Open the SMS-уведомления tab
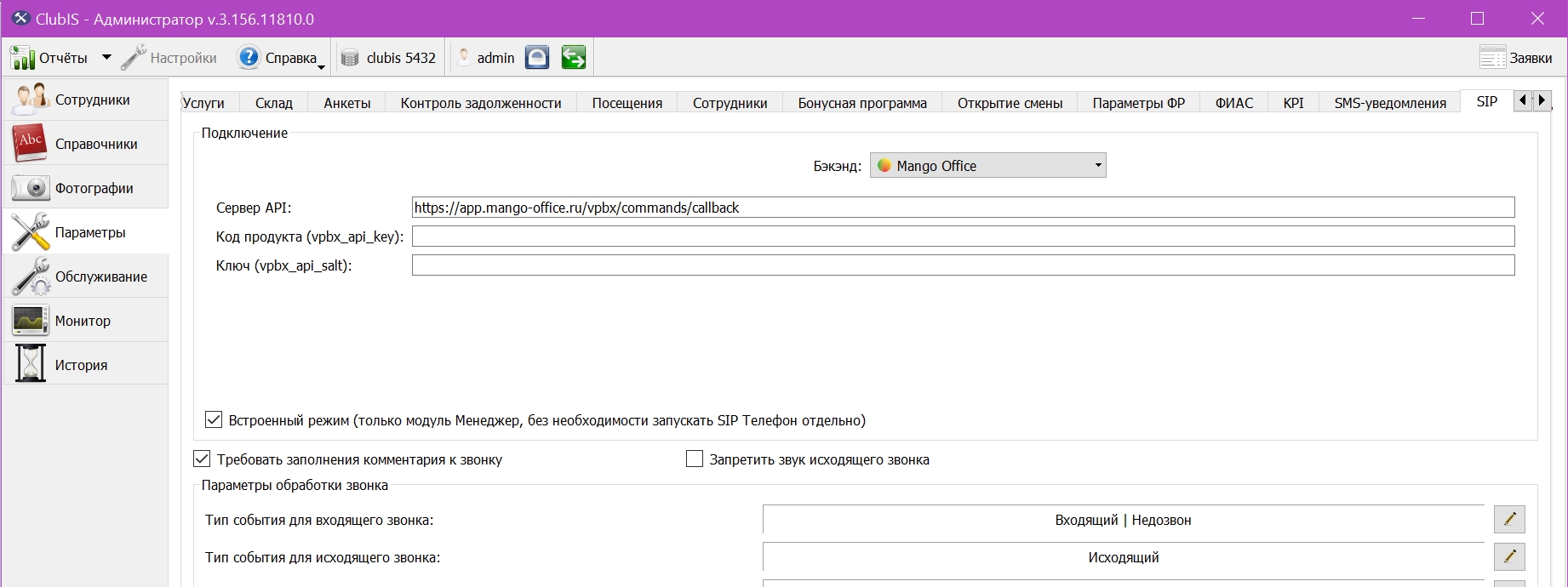The image size is (1568, 587). tap(1390, 103)
